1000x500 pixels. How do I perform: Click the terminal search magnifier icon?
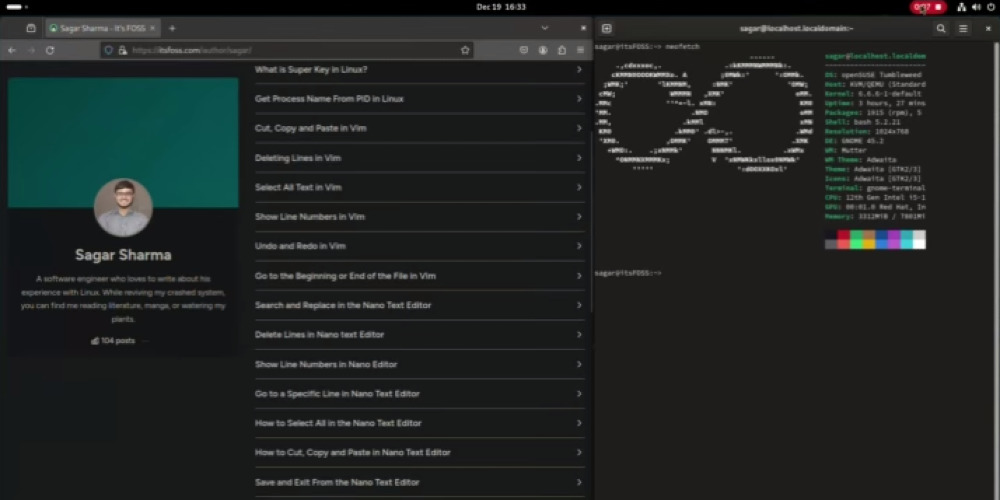[x=941, y=29]
